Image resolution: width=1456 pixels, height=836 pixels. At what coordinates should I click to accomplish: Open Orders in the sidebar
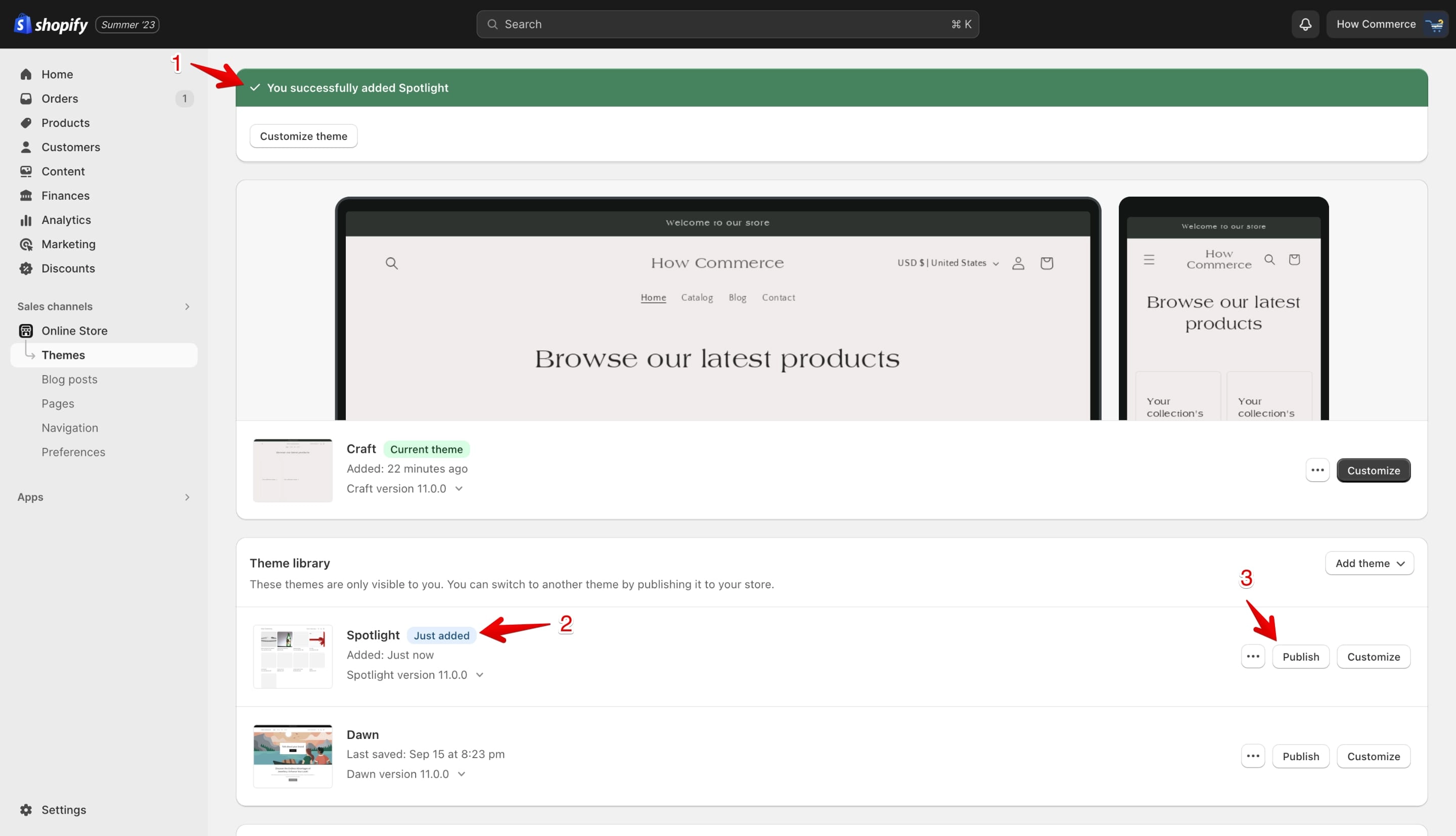tap(104, 98)
